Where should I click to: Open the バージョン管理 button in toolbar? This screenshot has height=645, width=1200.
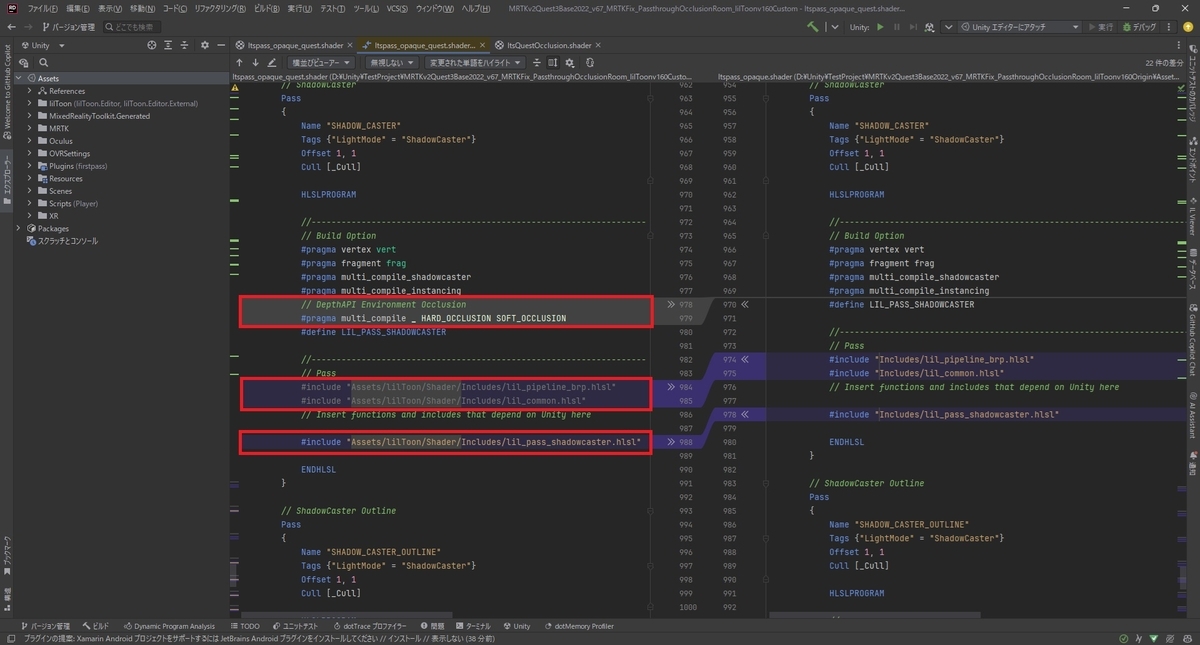click(x=66, y=27)
